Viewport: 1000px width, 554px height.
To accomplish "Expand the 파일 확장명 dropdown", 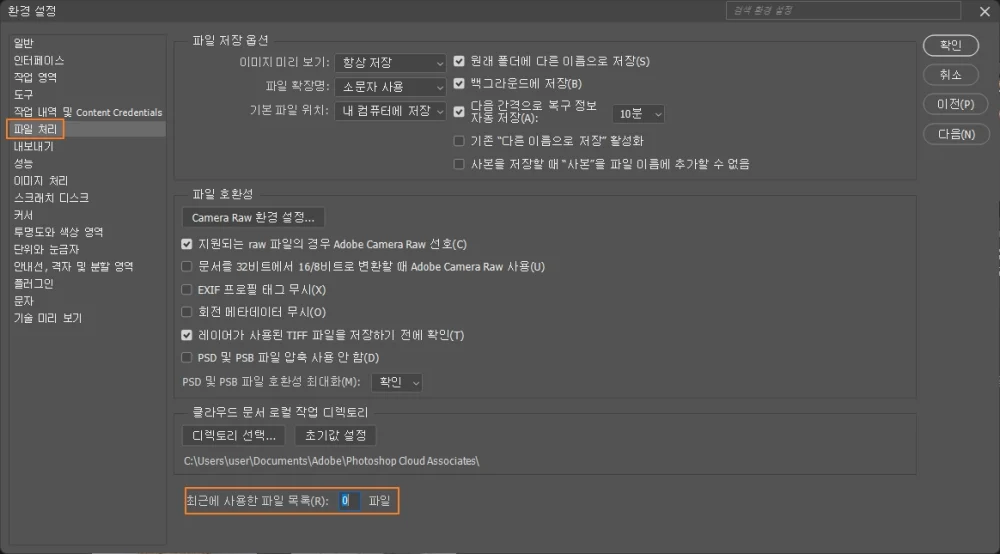I will point(390,87).
